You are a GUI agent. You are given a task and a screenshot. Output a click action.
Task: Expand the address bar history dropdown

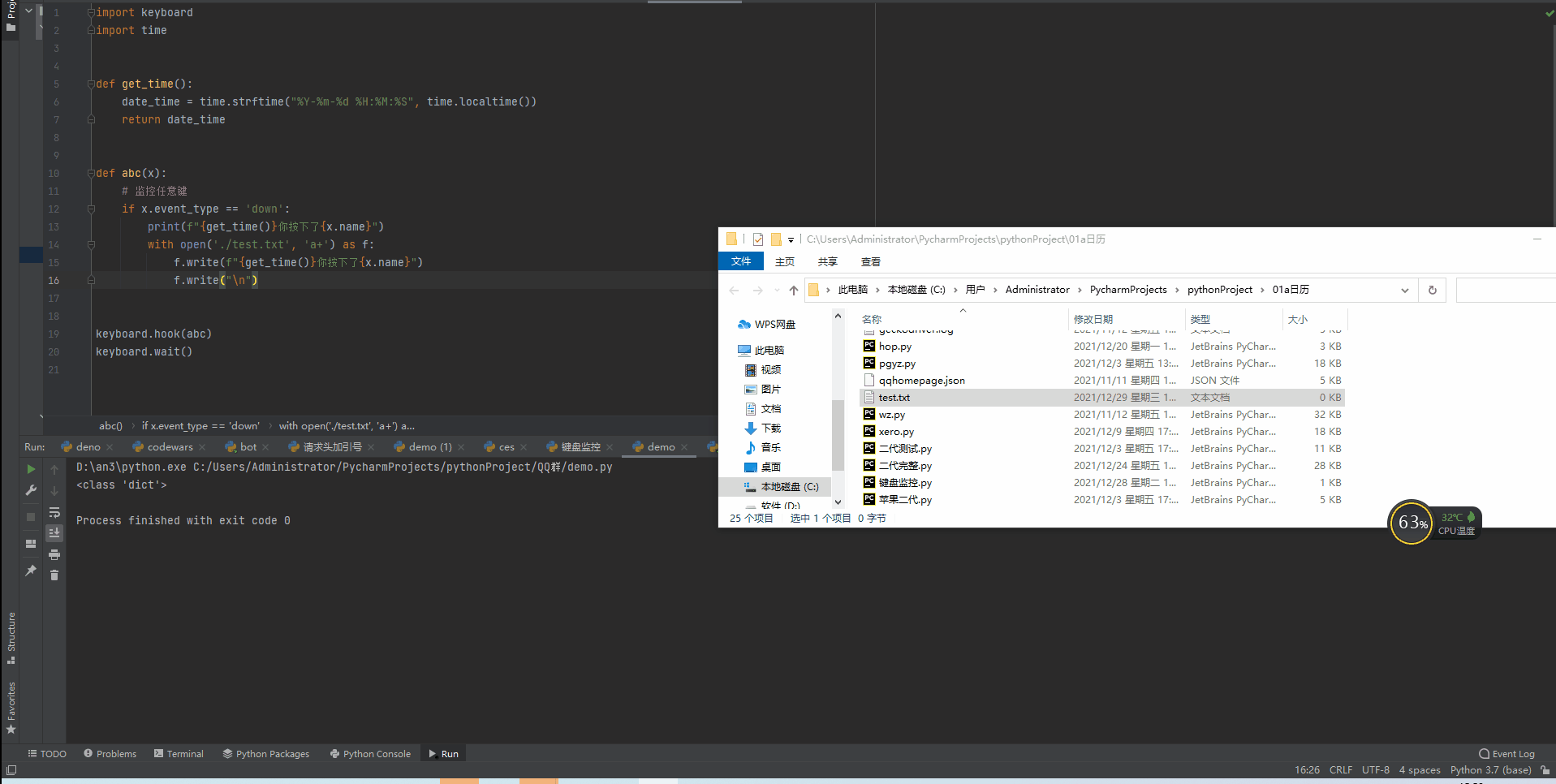click(x=1404, y=291)
